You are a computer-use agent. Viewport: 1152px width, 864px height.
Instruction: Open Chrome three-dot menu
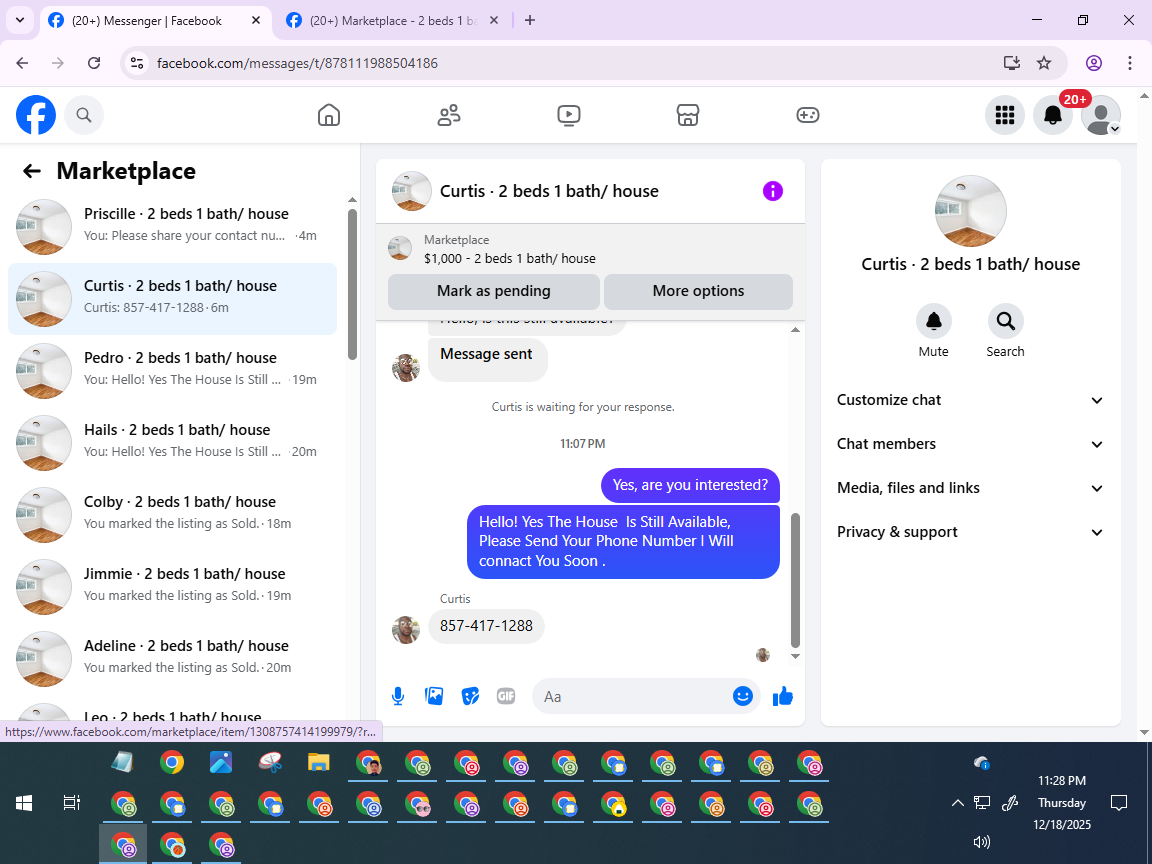click(x=1130, y=63)
